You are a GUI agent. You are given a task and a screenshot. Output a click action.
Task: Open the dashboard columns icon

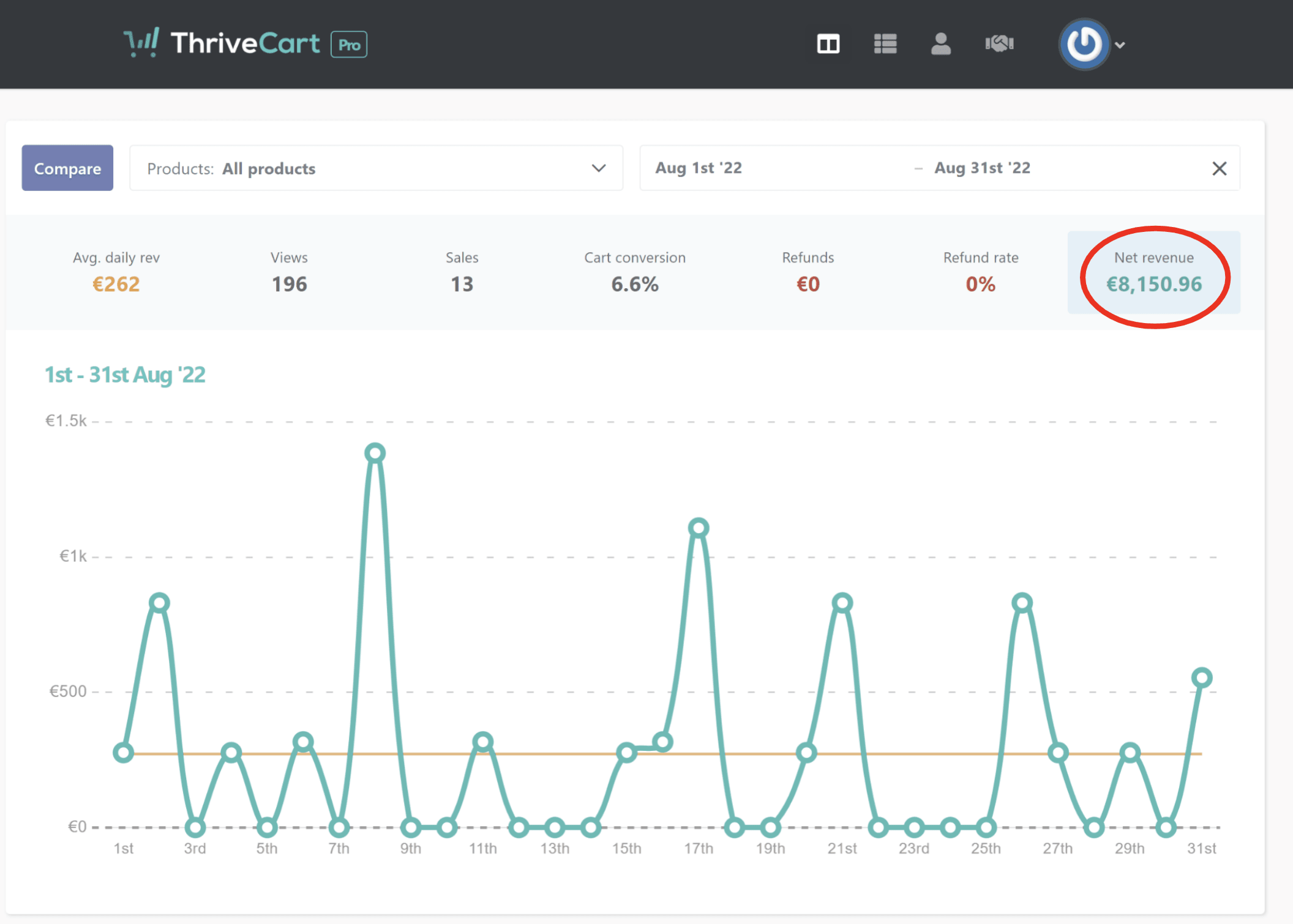pos(828,44)
